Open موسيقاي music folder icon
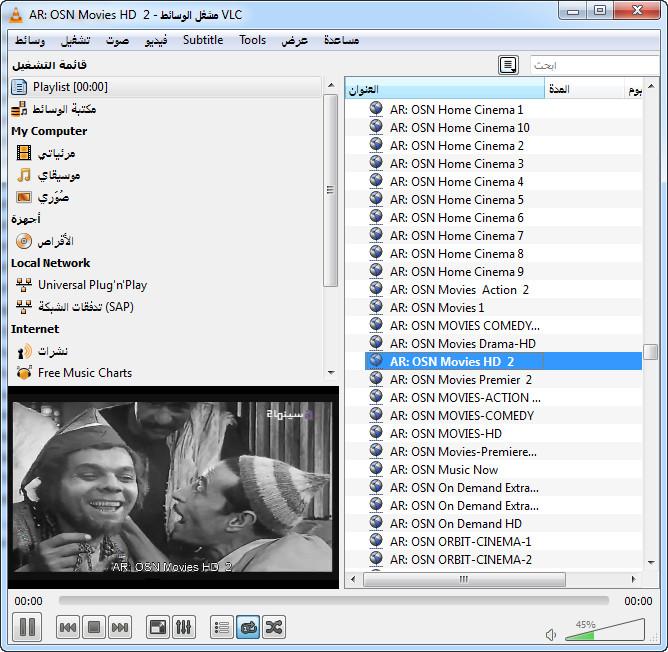Image resolution: width=668 pixels, height=652 pixels. tap(24, 175)
